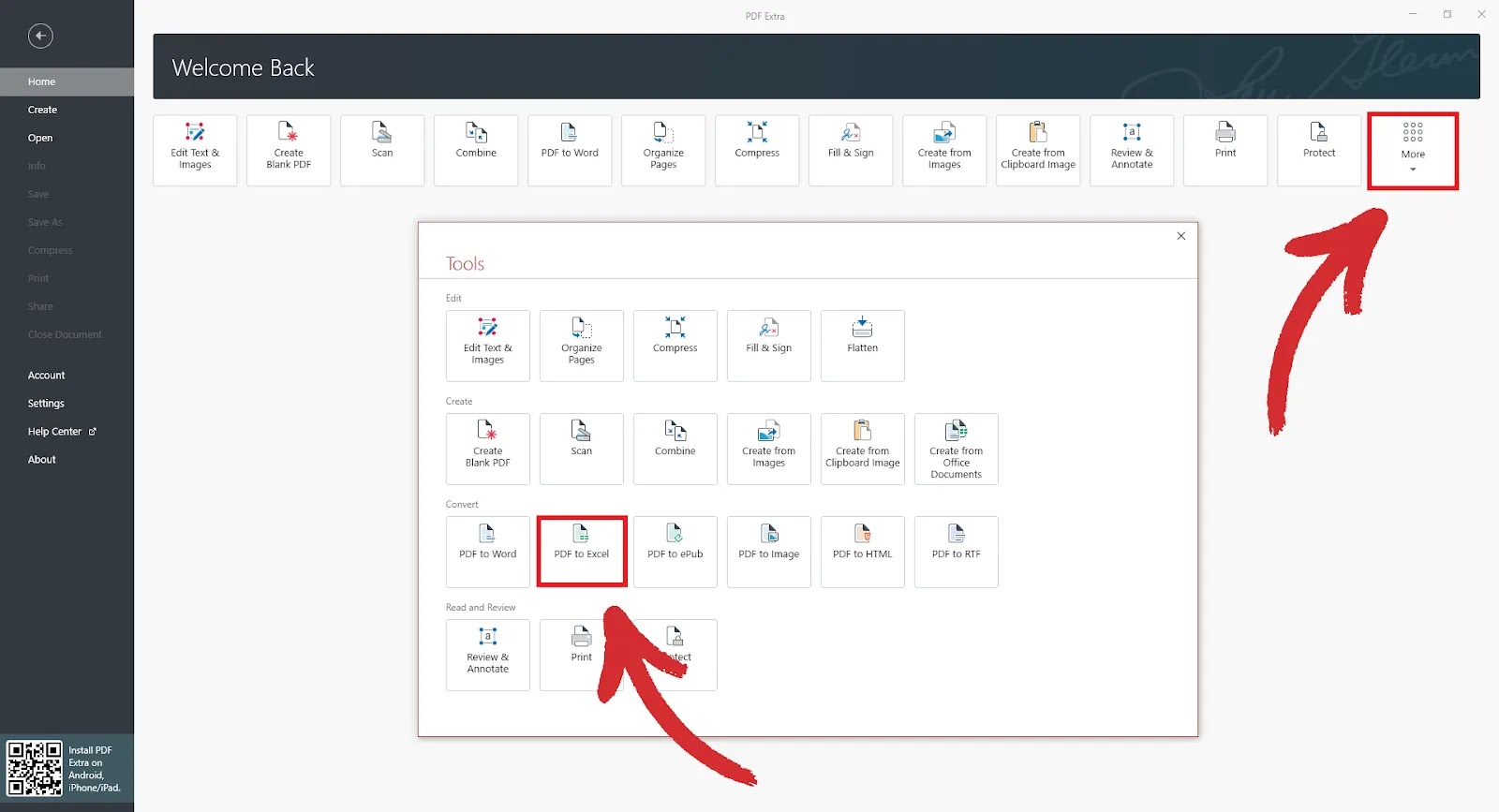Close the Tools dialog
This screenshot has height=812, width=1499.
(1181, 236)
